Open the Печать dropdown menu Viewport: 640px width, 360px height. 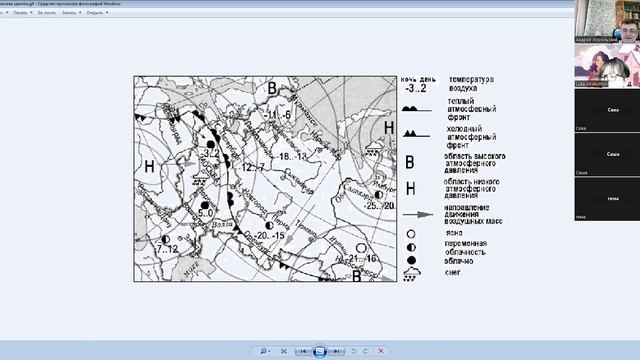pos(22,13)
